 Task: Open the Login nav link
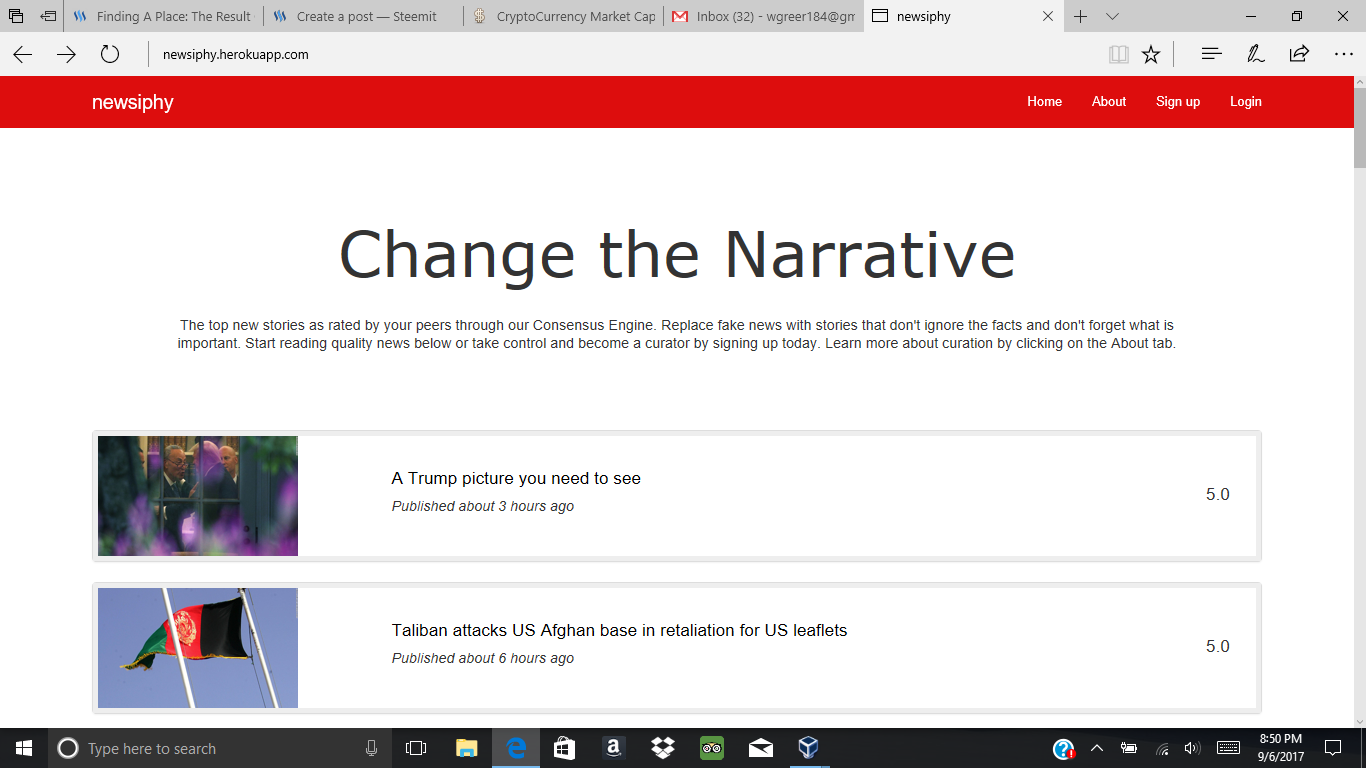pyautogui.click(x=1246, y=101)
